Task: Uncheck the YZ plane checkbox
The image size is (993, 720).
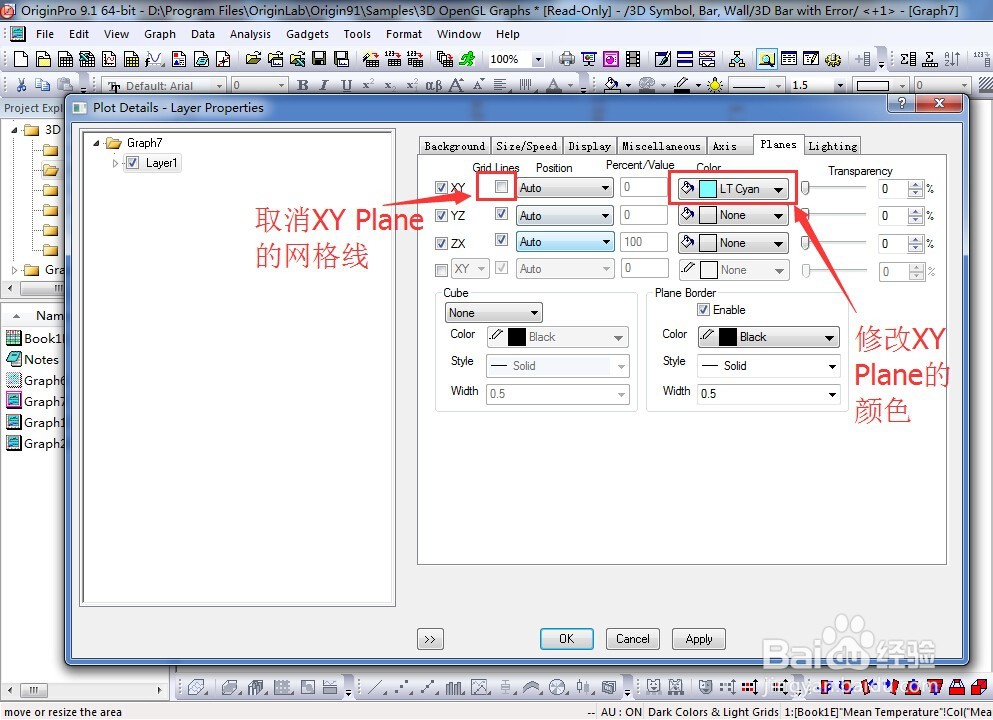Action: click(x=441, y=215)
